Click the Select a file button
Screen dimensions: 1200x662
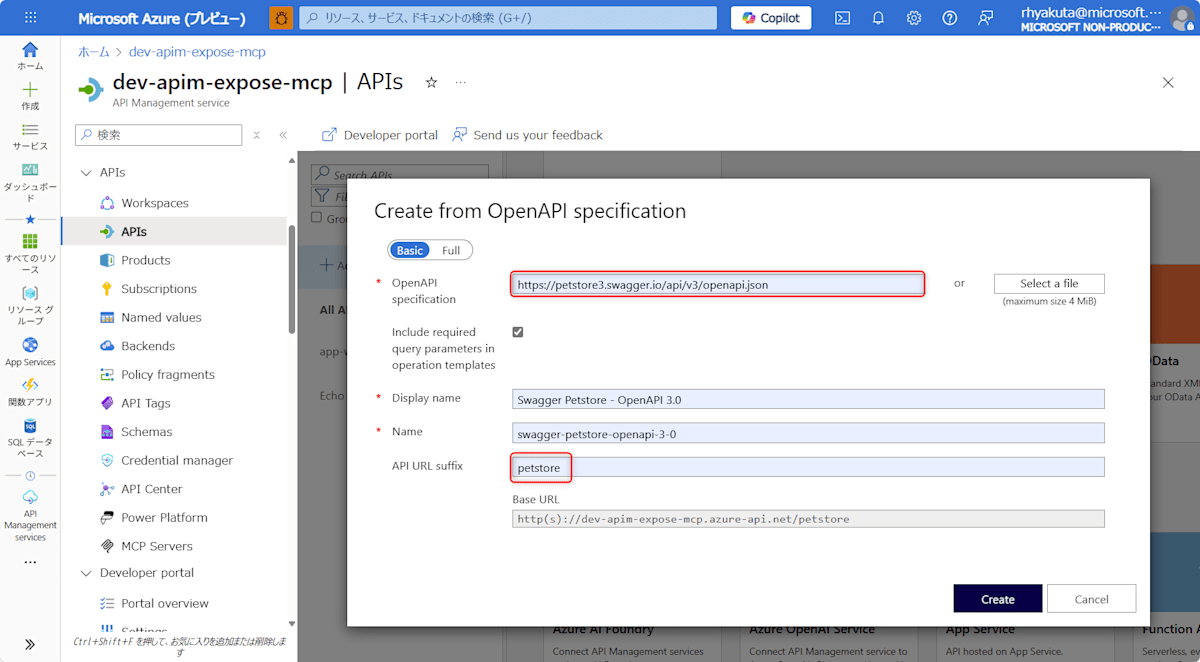point(1049,283)
